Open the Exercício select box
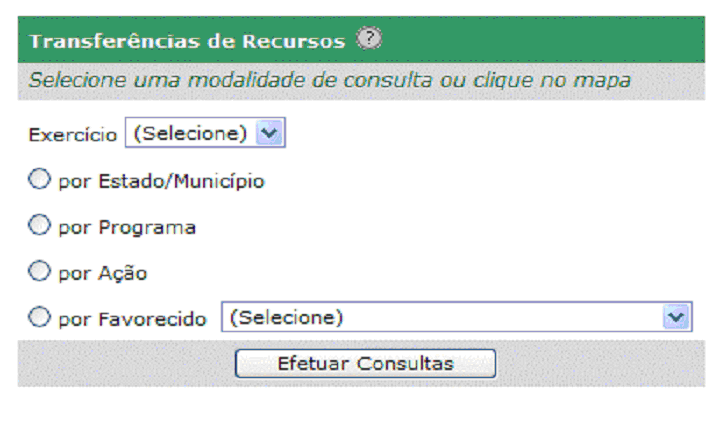 [x=192, y=133]
